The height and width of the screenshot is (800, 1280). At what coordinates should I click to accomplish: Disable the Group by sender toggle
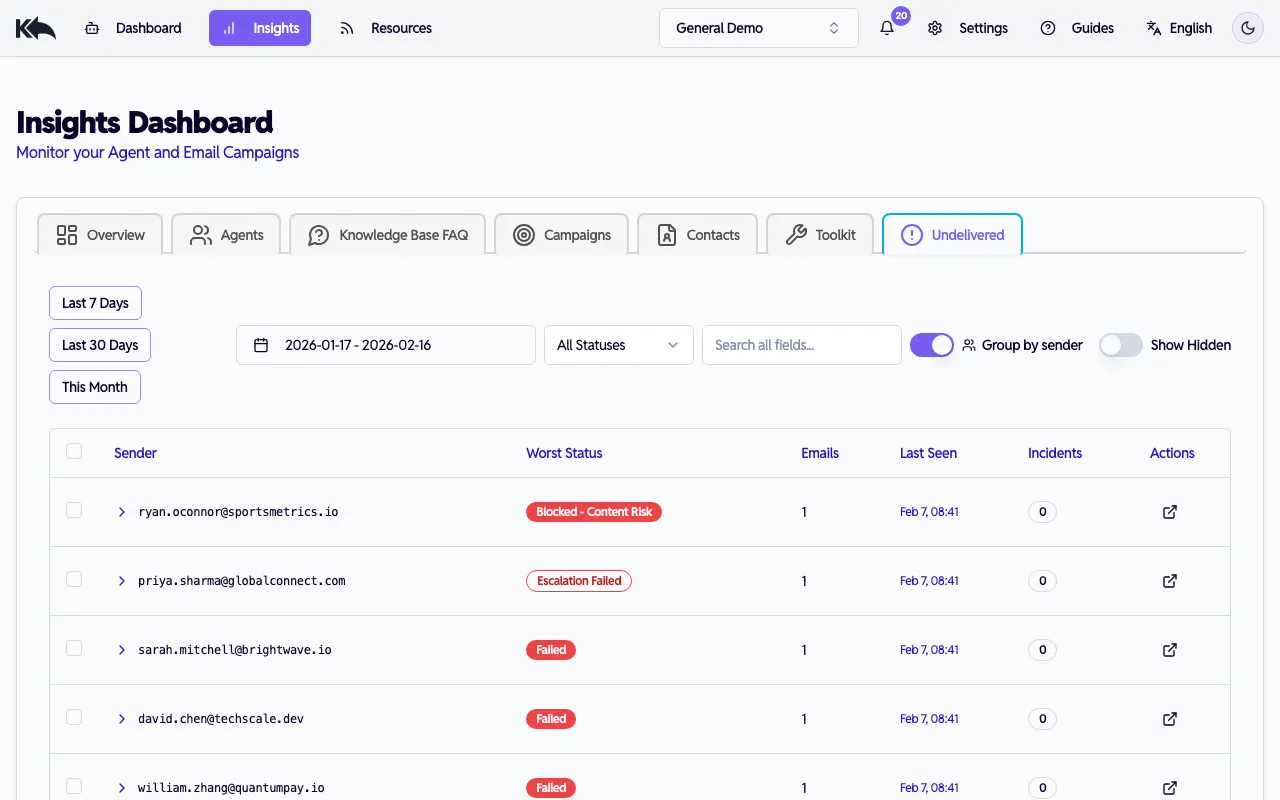point(931,345)
